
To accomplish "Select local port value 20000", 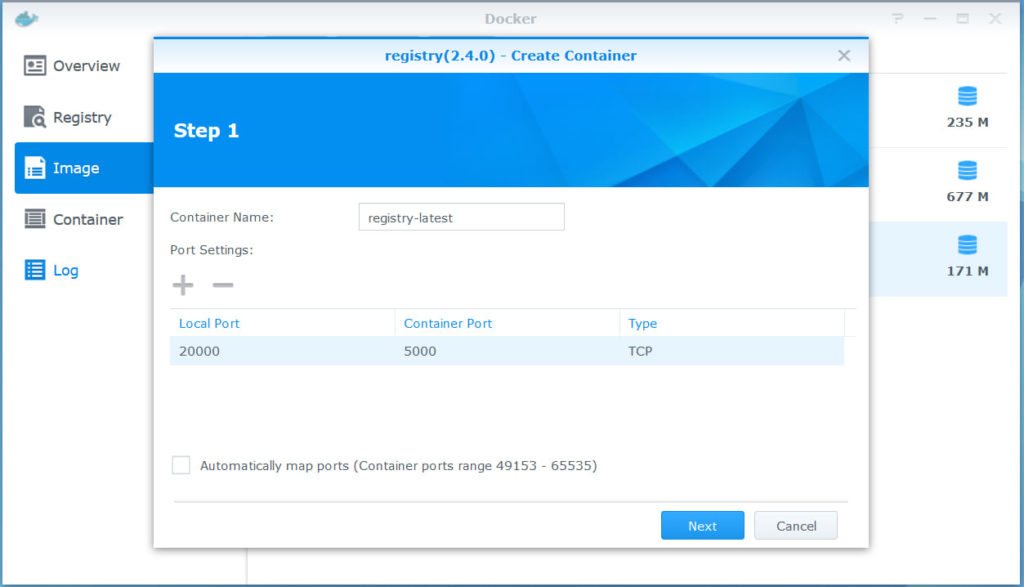I will (199, 351).
